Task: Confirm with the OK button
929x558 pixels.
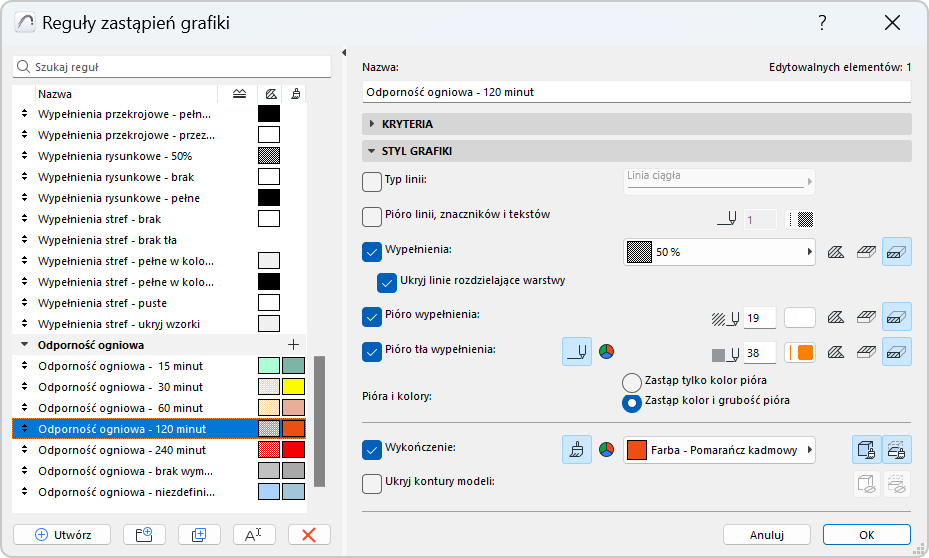Action: (x=867, y=535)
